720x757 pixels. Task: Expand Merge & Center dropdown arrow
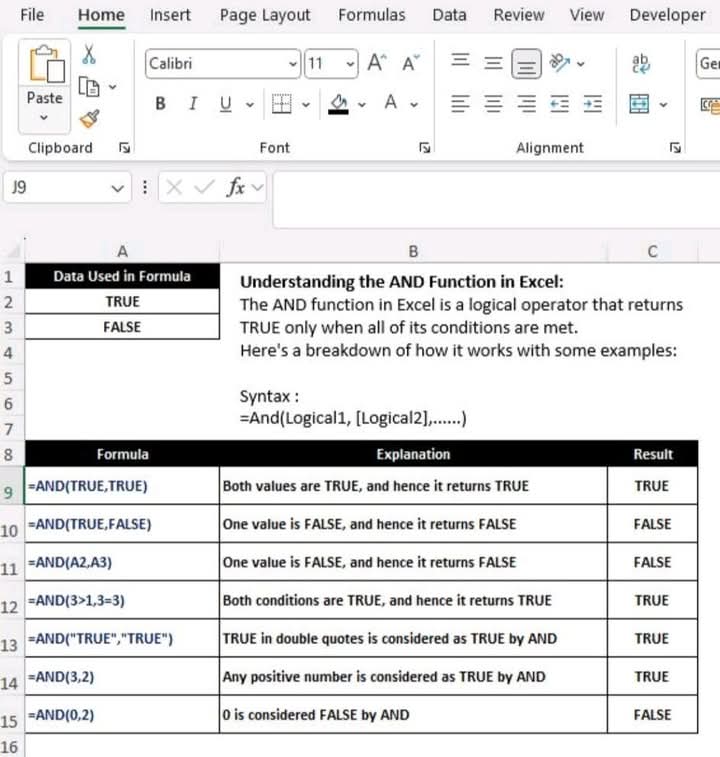(x=664, y=104)
